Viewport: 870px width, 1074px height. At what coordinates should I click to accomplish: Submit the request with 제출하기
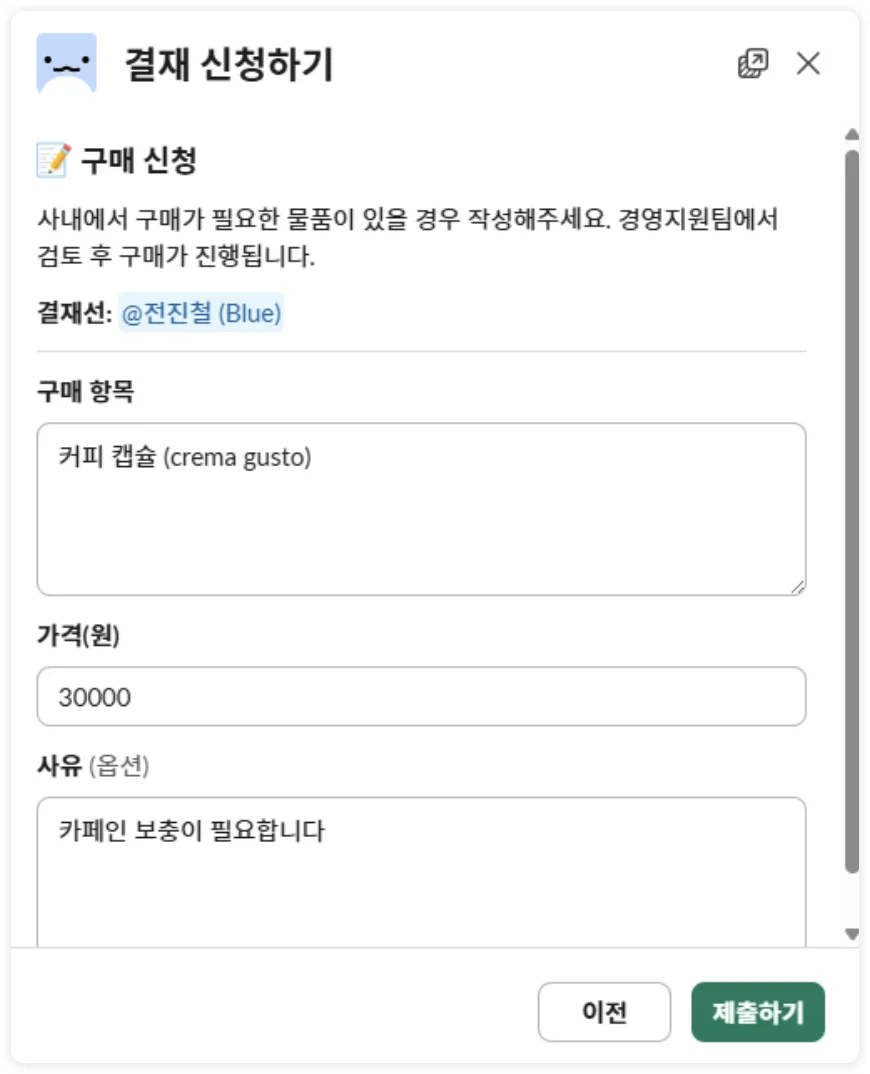(758, 1012)
